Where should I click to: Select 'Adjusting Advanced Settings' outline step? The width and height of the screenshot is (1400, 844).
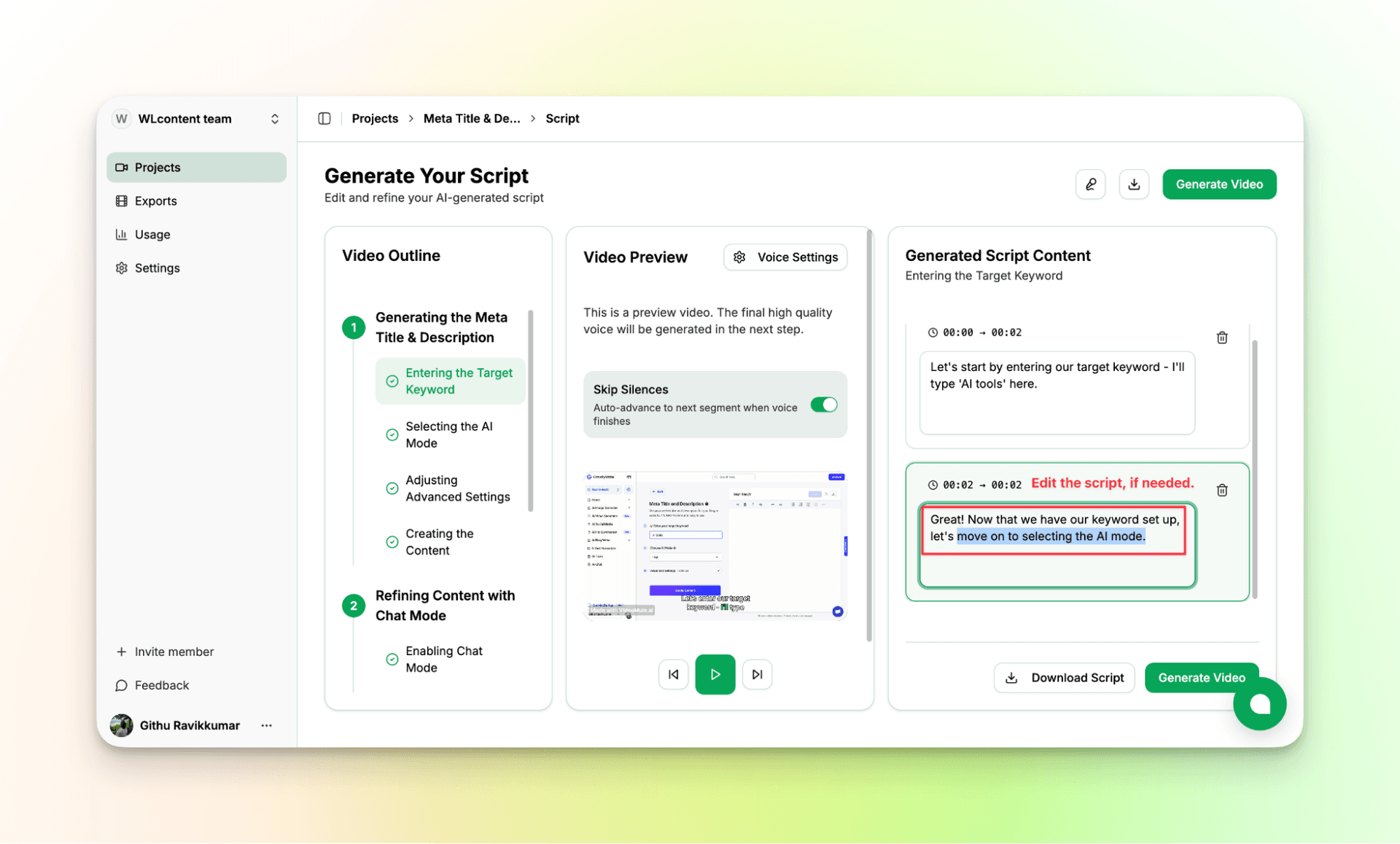click(457, 488)
